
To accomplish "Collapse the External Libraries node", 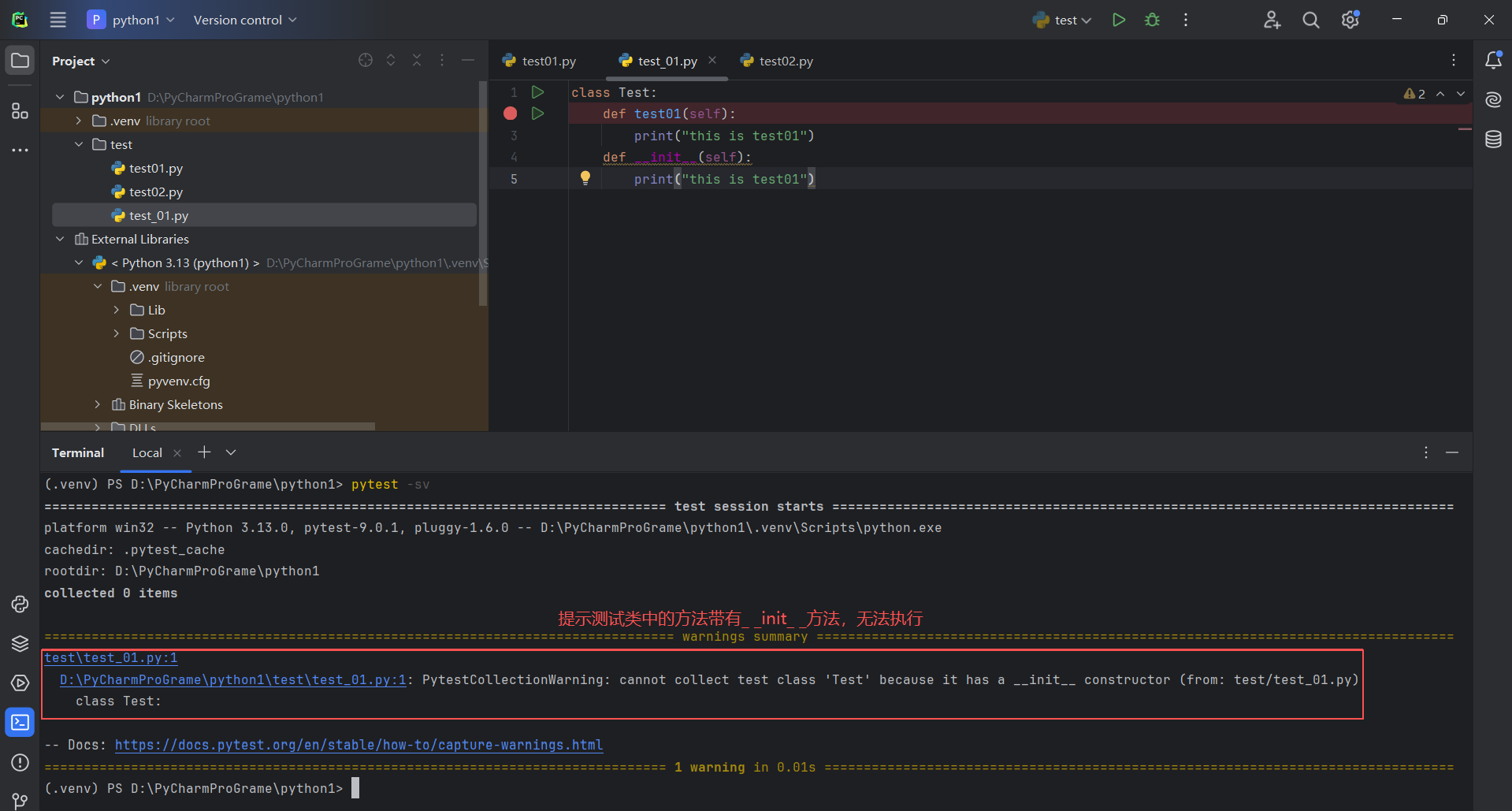I will (x=60, y=239).
